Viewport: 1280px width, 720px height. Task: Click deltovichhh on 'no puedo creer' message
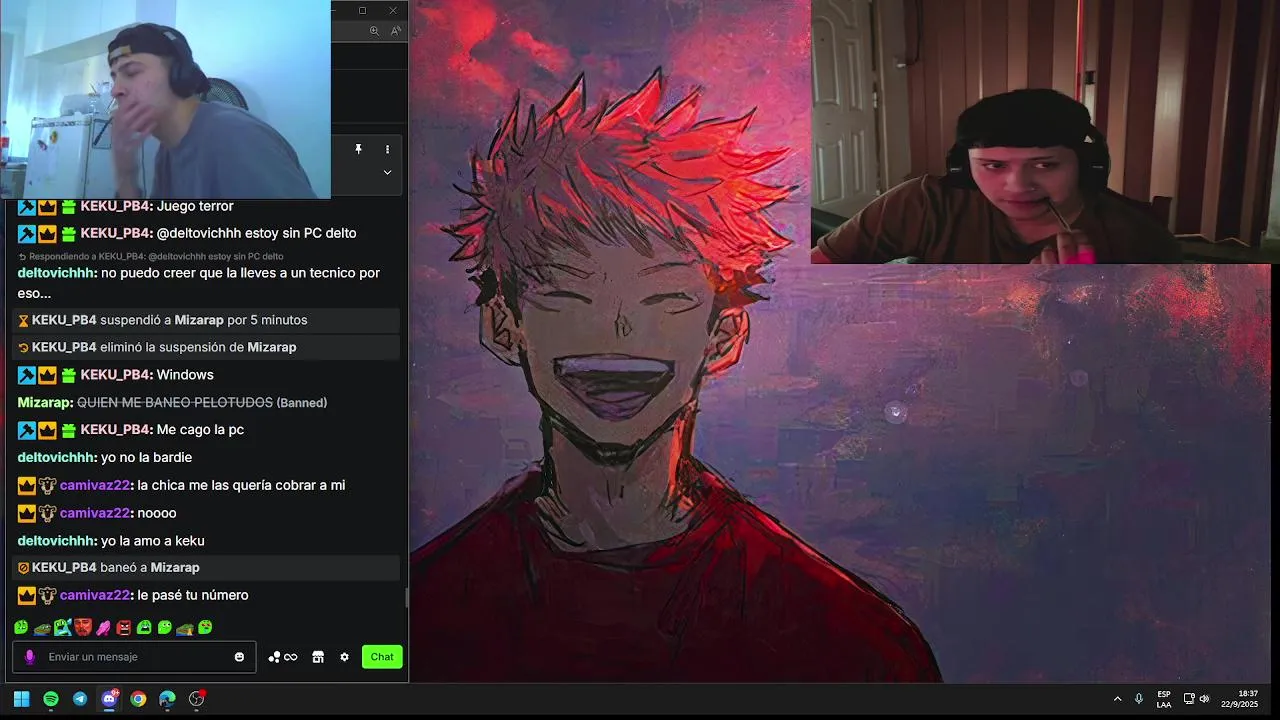(x=57, y=273)
